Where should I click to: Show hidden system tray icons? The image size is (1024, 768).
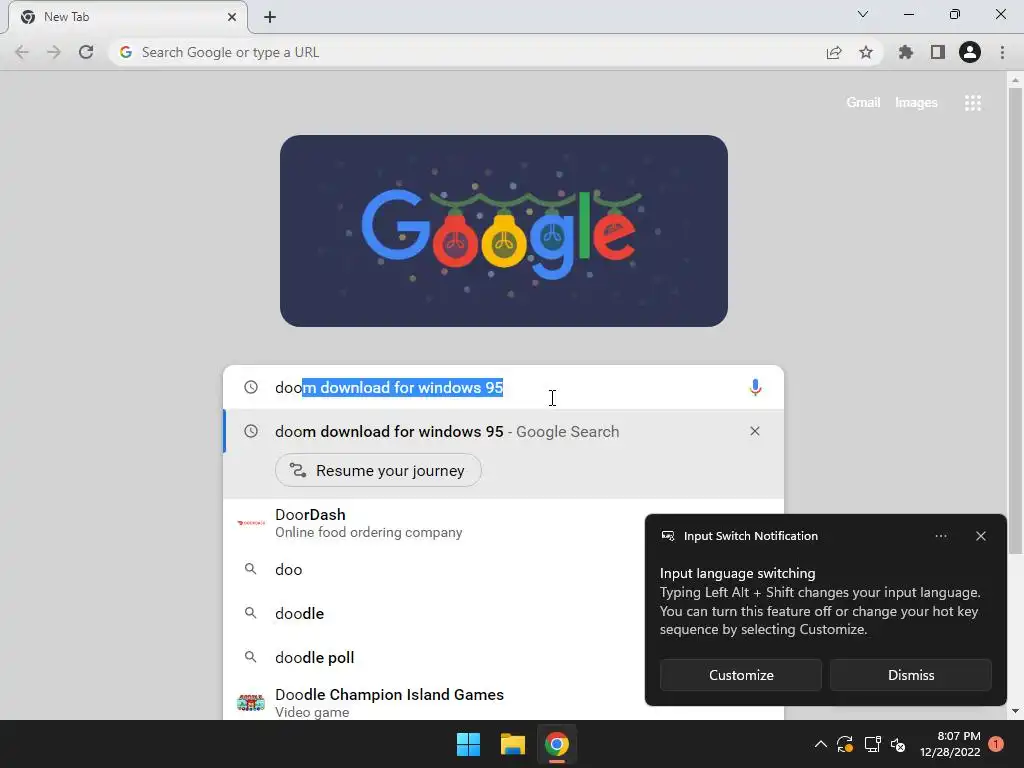pos(821,744)
